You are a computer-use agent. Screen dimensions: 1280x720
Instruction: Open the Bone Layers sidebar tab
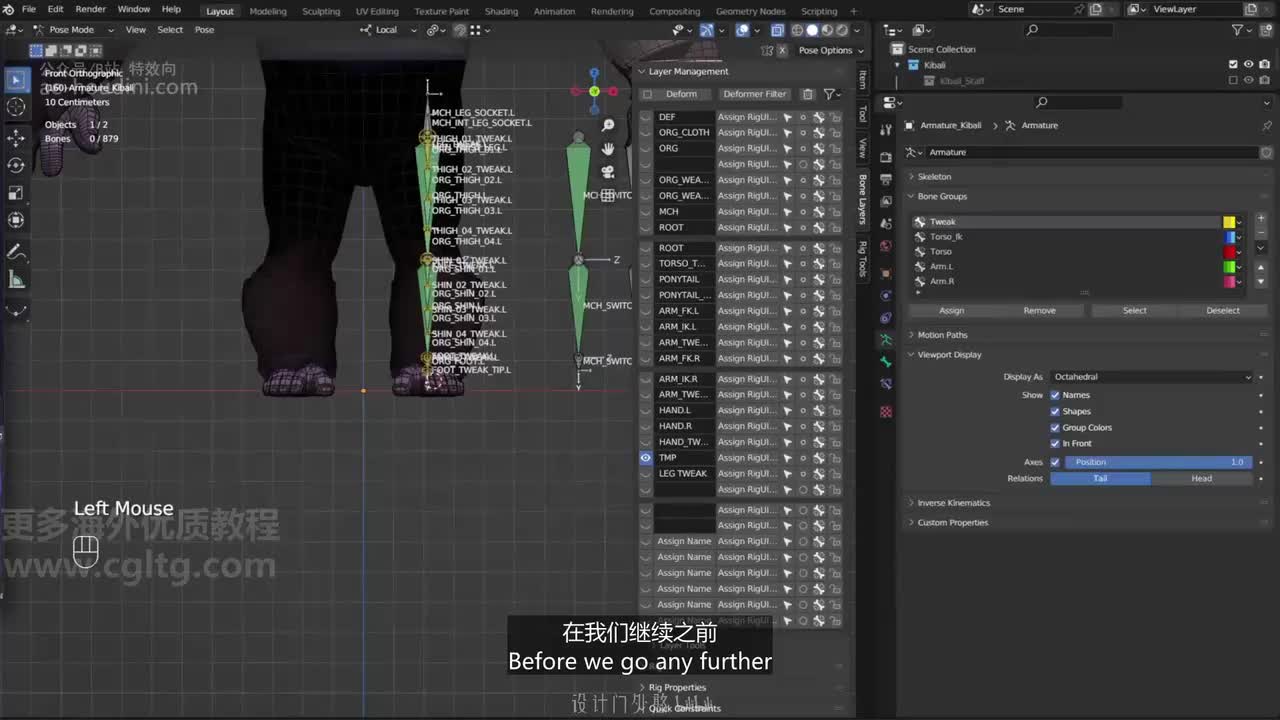pos(862,198)
